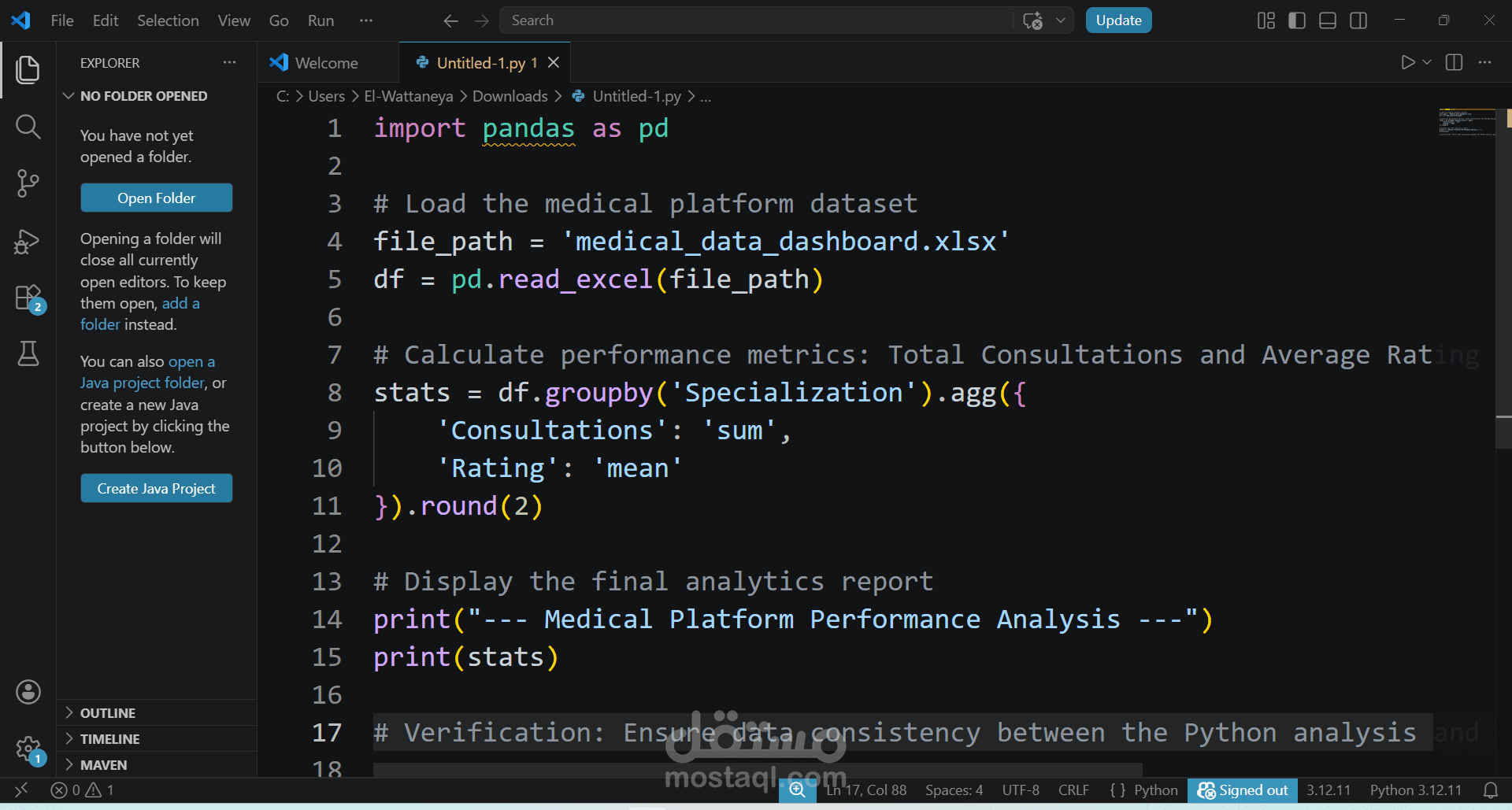1512x810 pixels.
Task: Click the code minimap preview
Action: click(x=1466, y=123)
